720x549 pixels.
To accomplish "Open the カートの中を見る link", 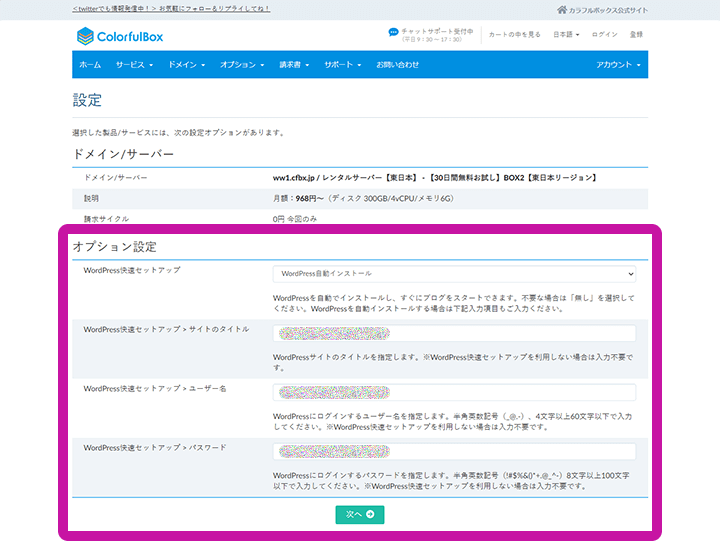I will click(x=512, y=34).
